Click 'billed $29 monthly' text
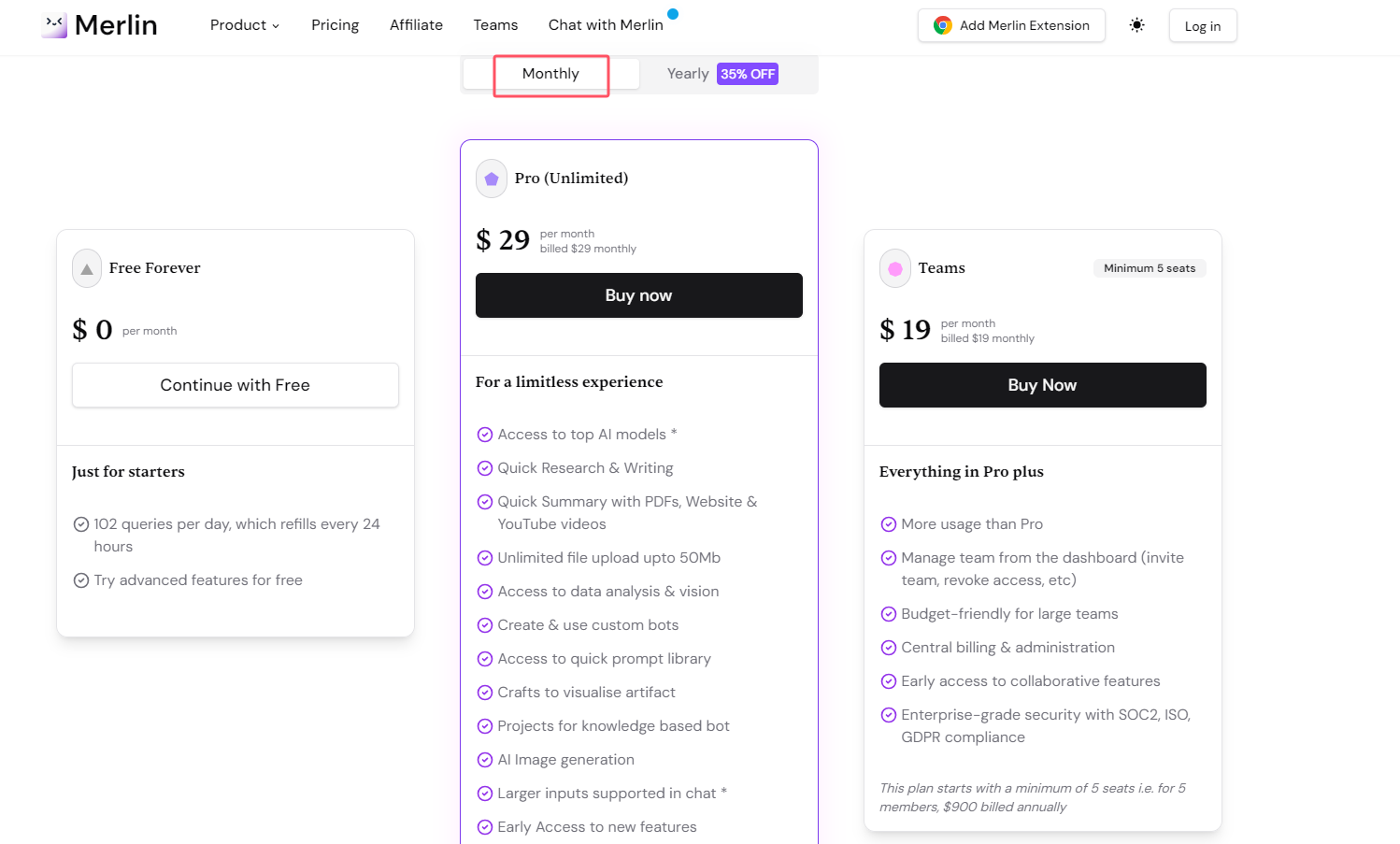Image resolution: width=1400 pixels, height=844 pixels. pos(588,249)
